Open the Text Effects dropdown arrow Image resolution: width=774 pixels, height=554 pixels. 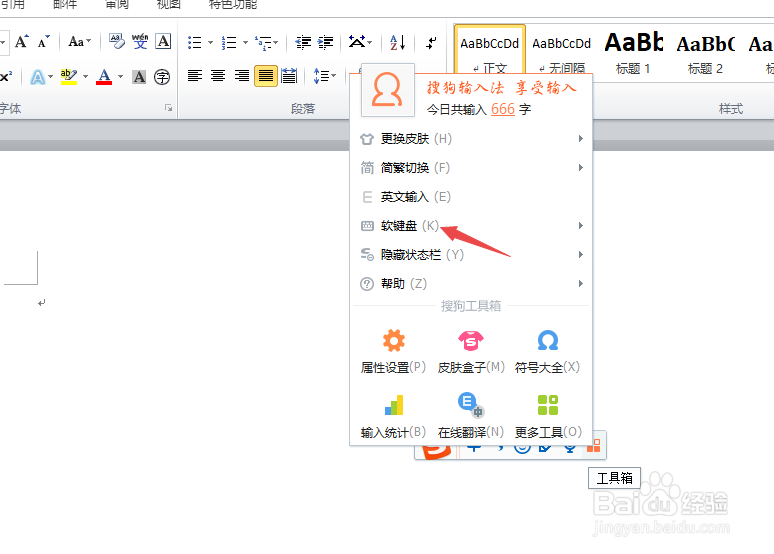[50, 77]
